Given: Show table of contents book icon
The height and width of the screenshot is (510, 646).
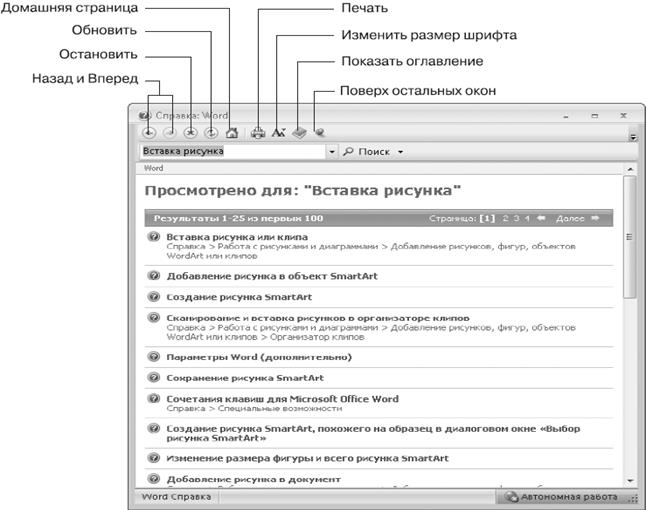Looking at the screenshot, I should (x=300, y=133).
